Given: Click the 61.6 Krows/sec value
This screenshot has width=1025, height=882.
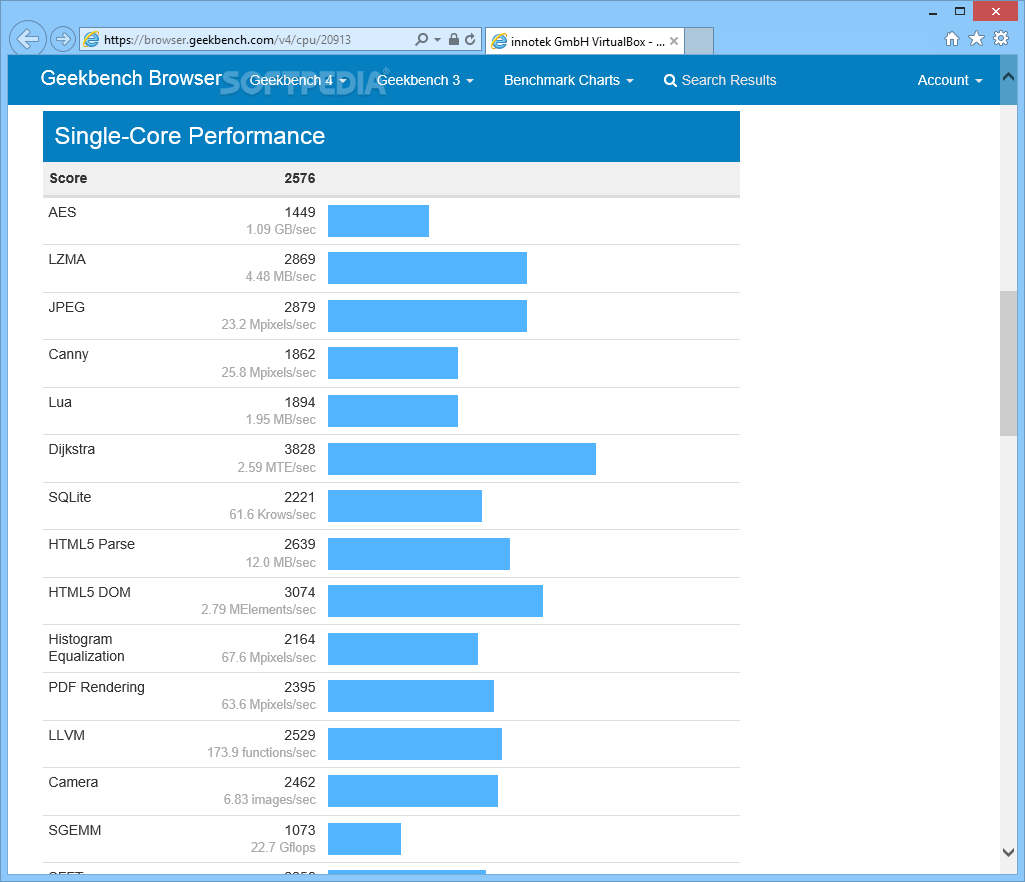Looking at the screenshot, I should click(273, 515).
